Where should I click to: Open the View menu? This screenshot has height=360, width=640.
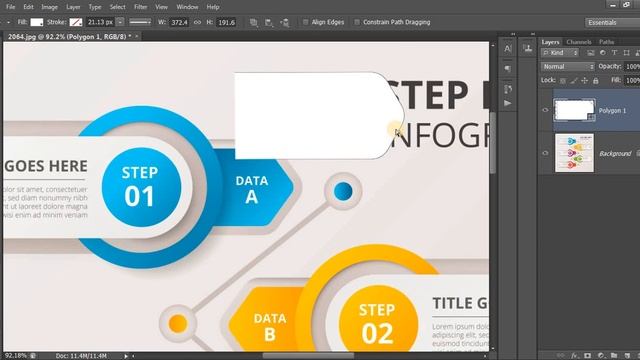click(161, 7)
